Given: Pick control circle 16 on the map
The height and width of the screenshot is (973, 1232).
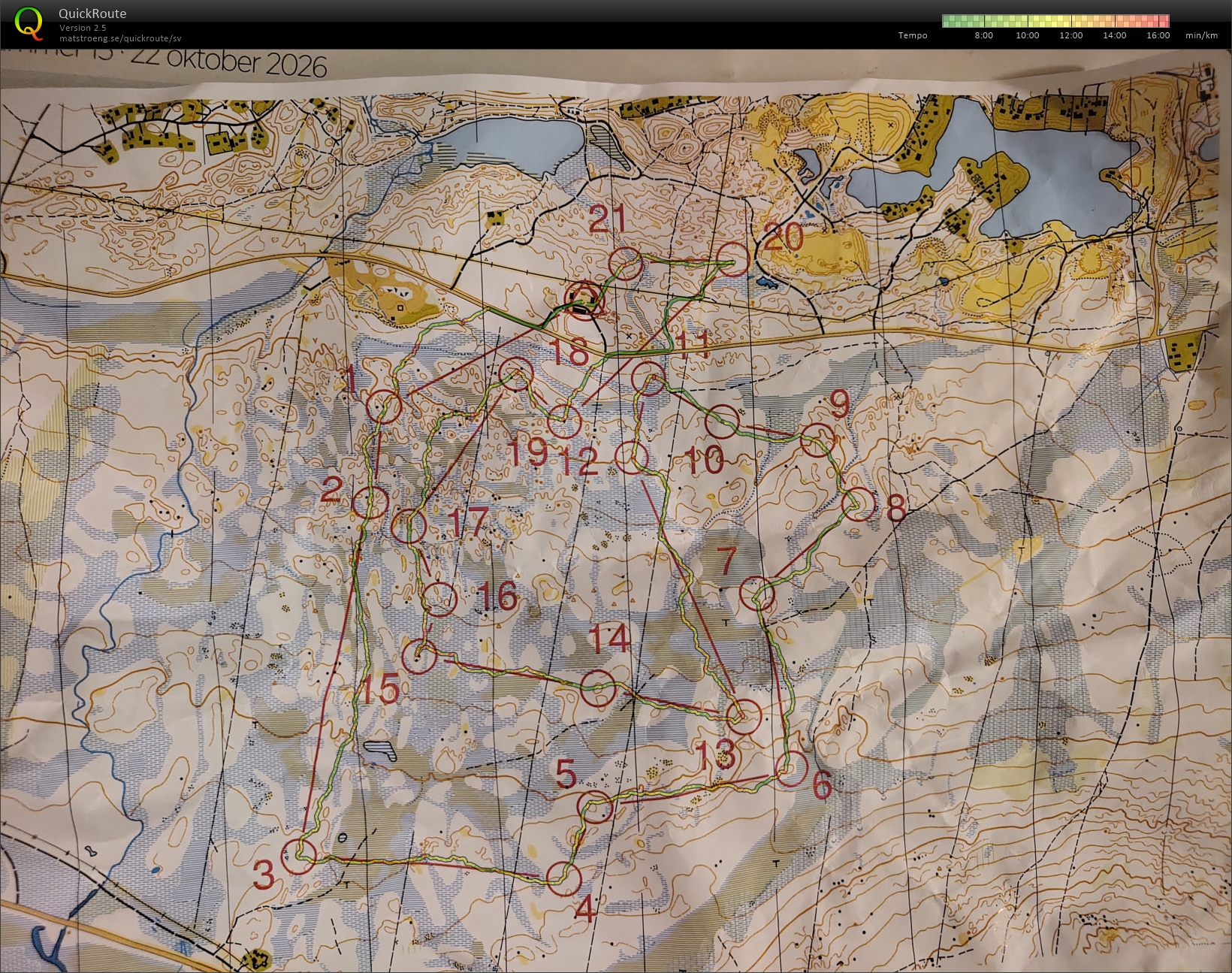Looking at the screenshot, I should [x=439, y=599].
